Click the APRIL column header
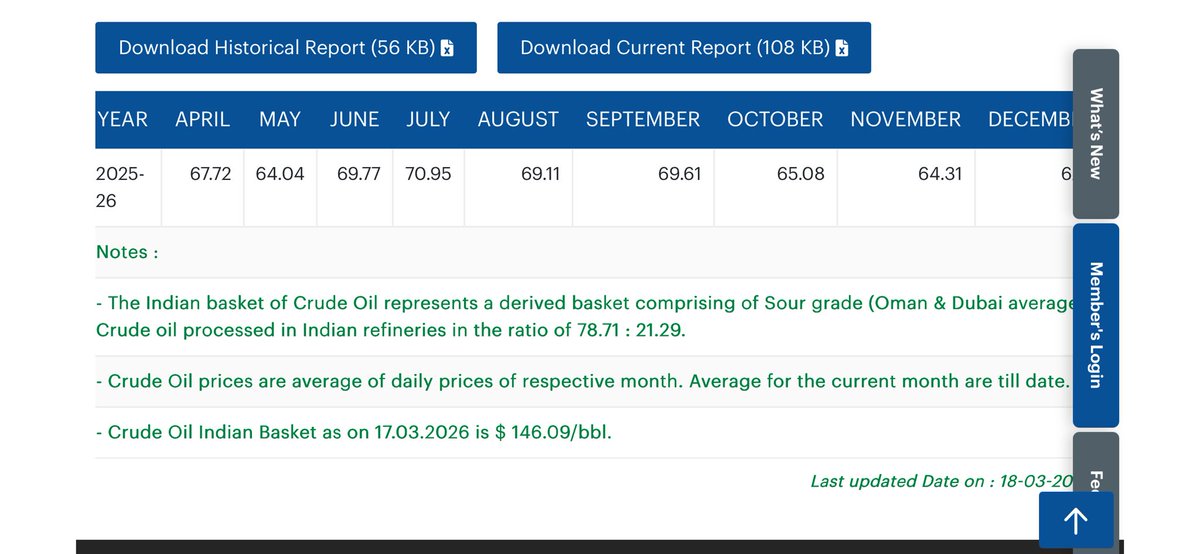 click(202, 120)
